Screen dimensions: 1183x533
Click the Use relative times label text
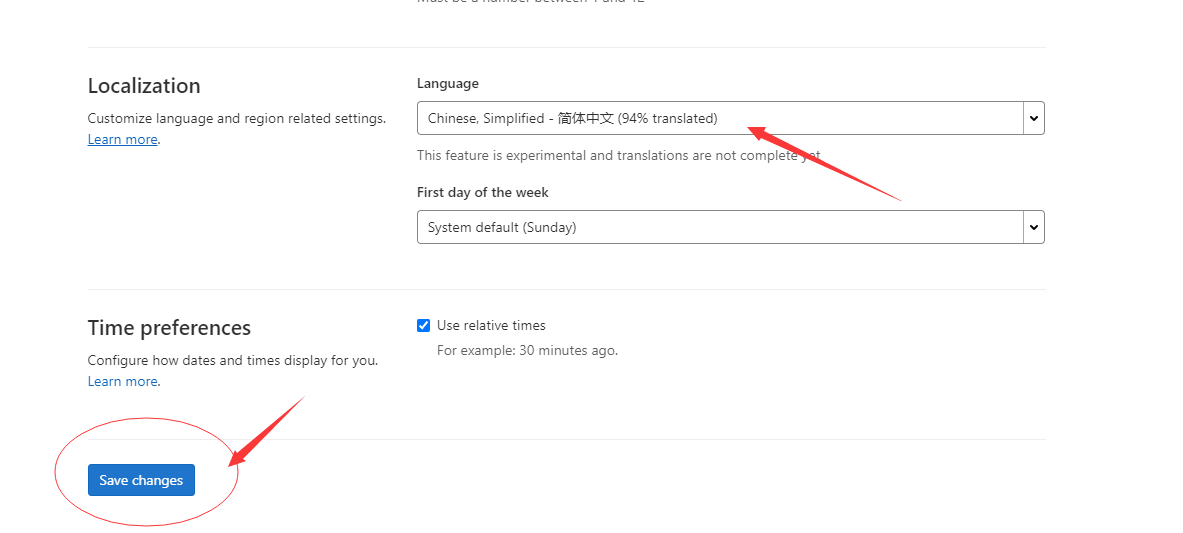click(491, 325)
